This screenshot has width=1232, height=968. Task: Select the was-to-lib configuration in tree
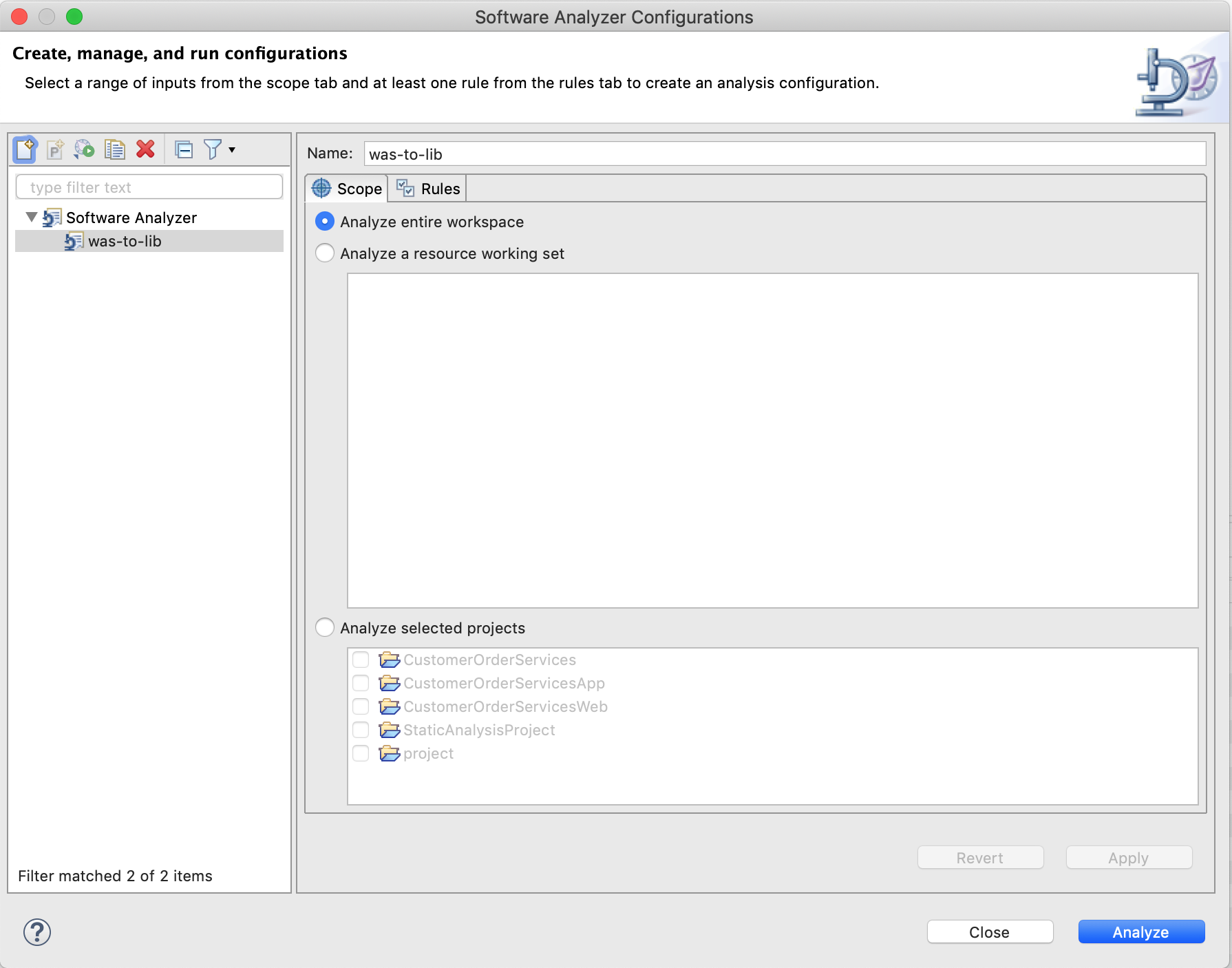point(125,242)
